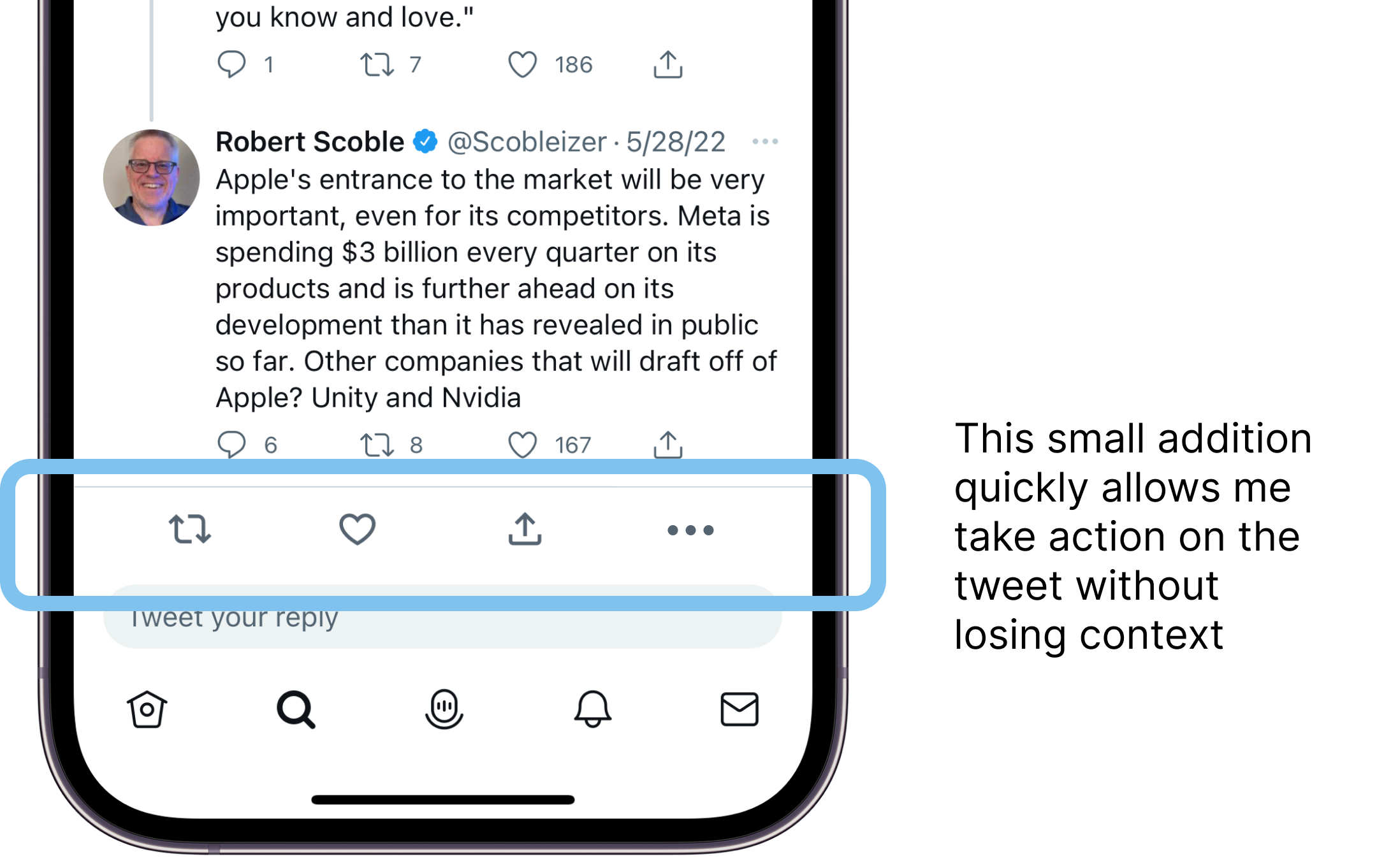
Task: Tap the retweet icon in highlighted action bar
Action: [190, 529]
